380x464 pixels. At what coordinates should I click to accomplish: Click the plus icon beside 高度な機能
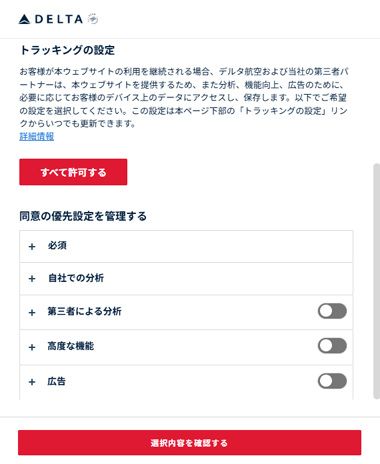tap(32, 347)
